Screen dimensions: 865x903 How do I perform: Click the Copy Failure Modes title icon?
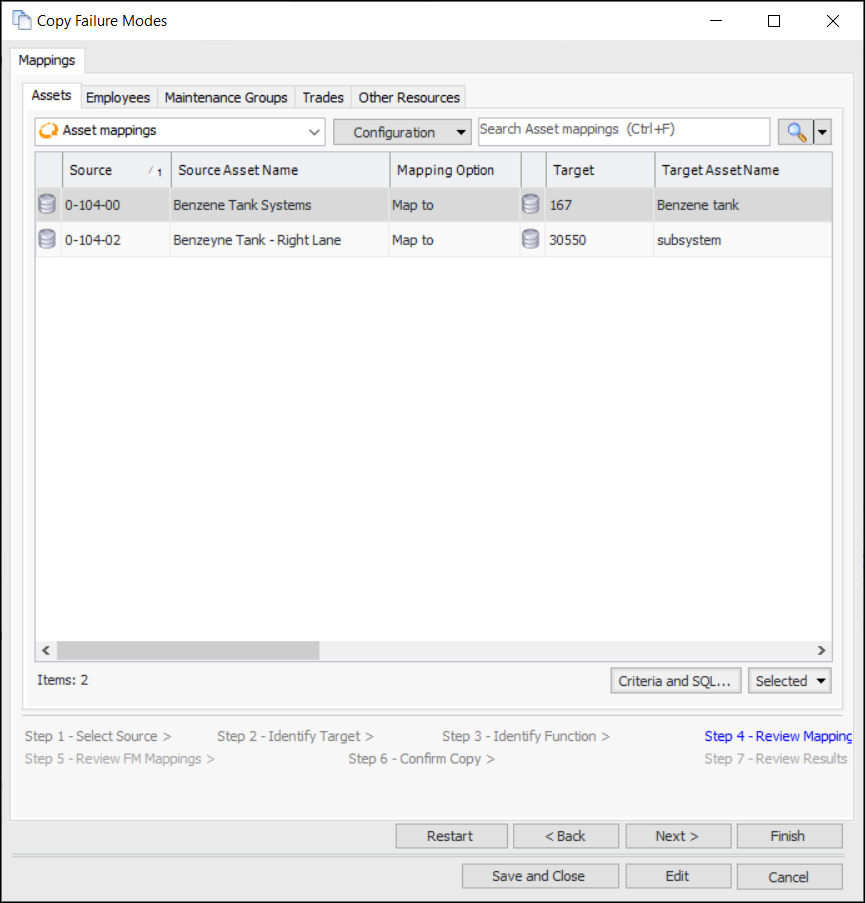click(x=22, y=20)
